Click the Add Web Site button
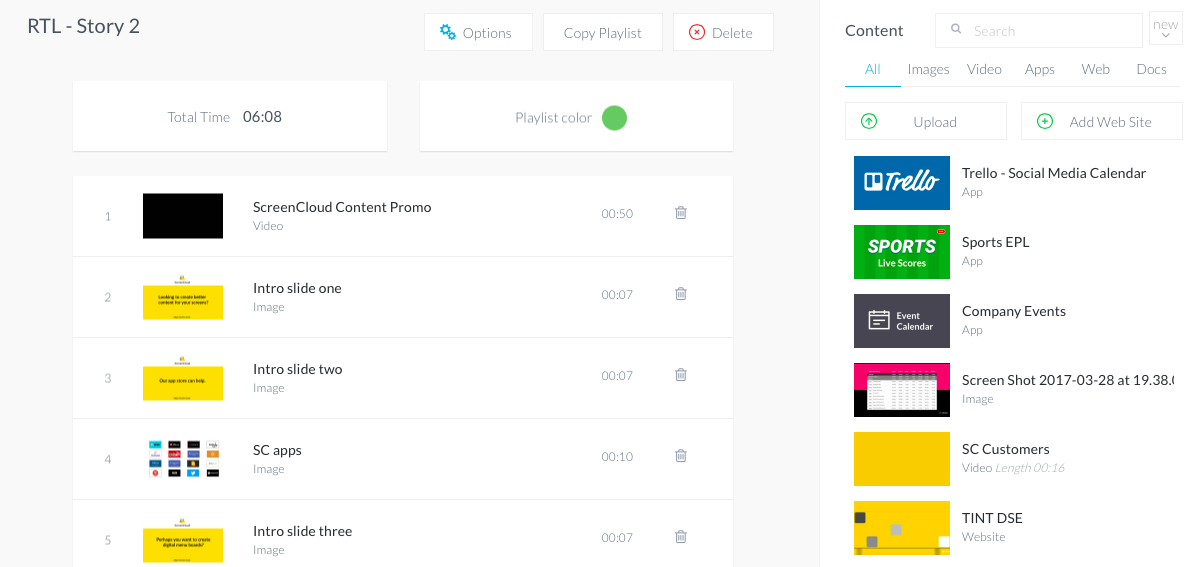 (x=1101, y=122)
